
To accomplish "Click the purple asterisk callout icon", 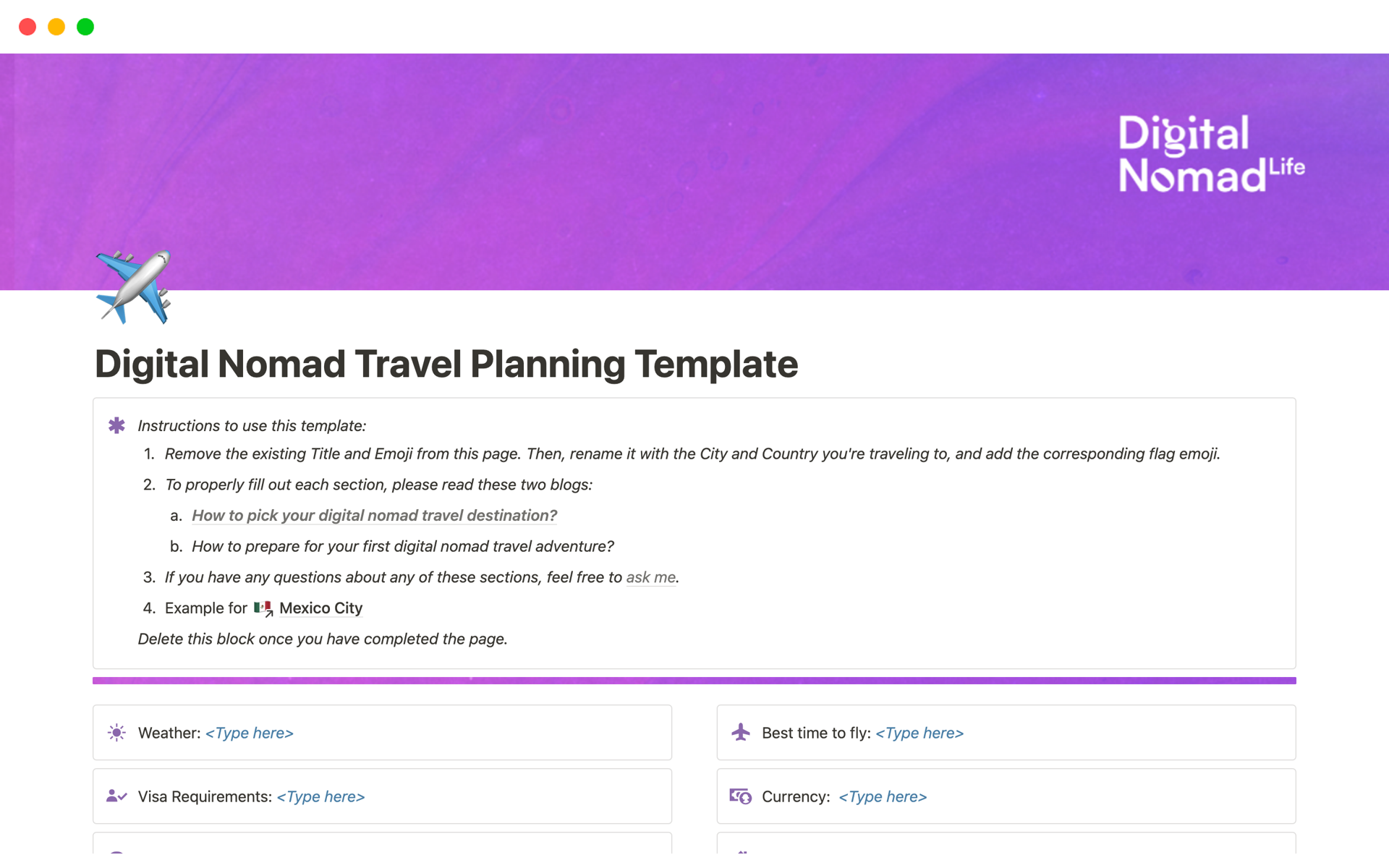I will point(116,425).
